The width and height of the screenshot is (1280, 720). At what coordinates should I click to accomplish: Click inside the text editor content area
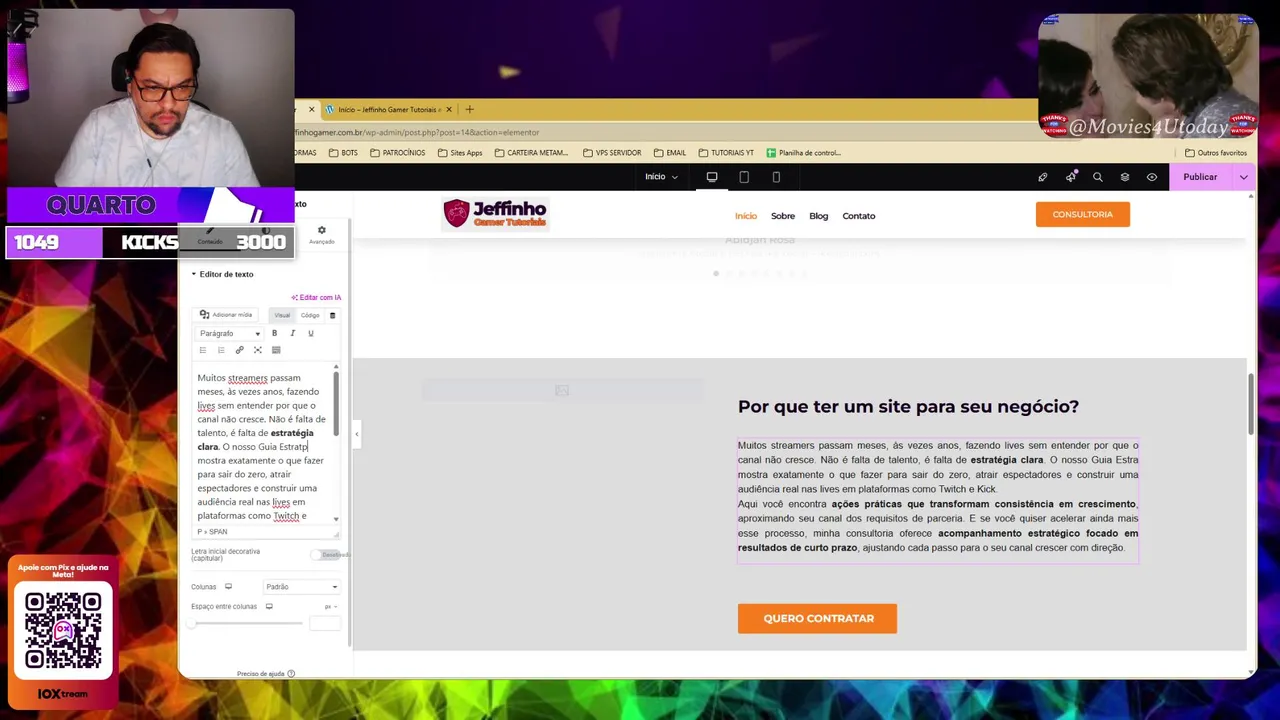(x=262, y=445)
